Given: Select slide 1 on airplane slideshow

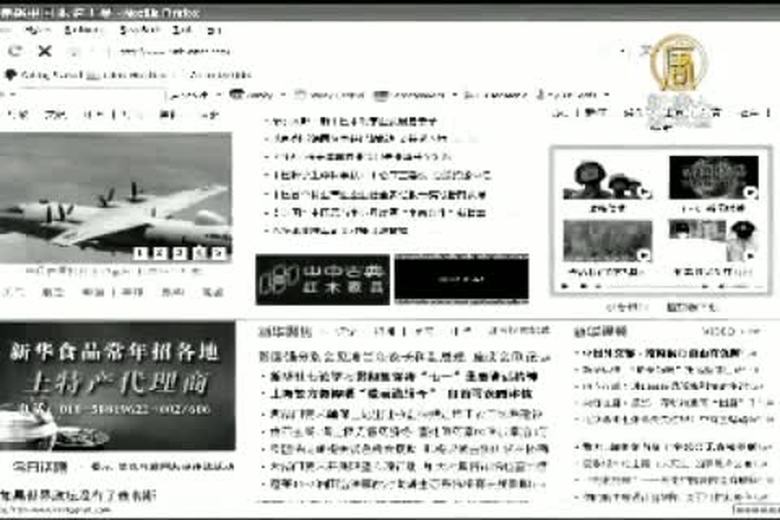Looking at the screenshot, I should [x=141, y=253].
